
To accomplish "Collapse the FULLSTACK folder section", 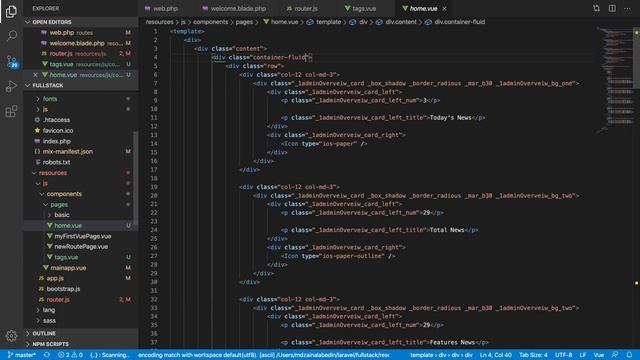I will click(81, 85).
